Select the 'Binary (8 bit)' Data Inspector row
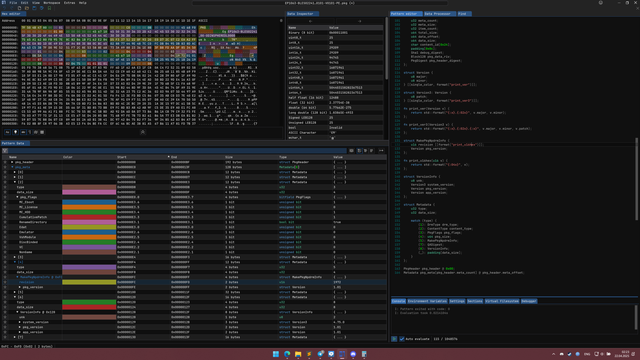The height and width of the screenshot is (360, 640). tap(335, 33)
